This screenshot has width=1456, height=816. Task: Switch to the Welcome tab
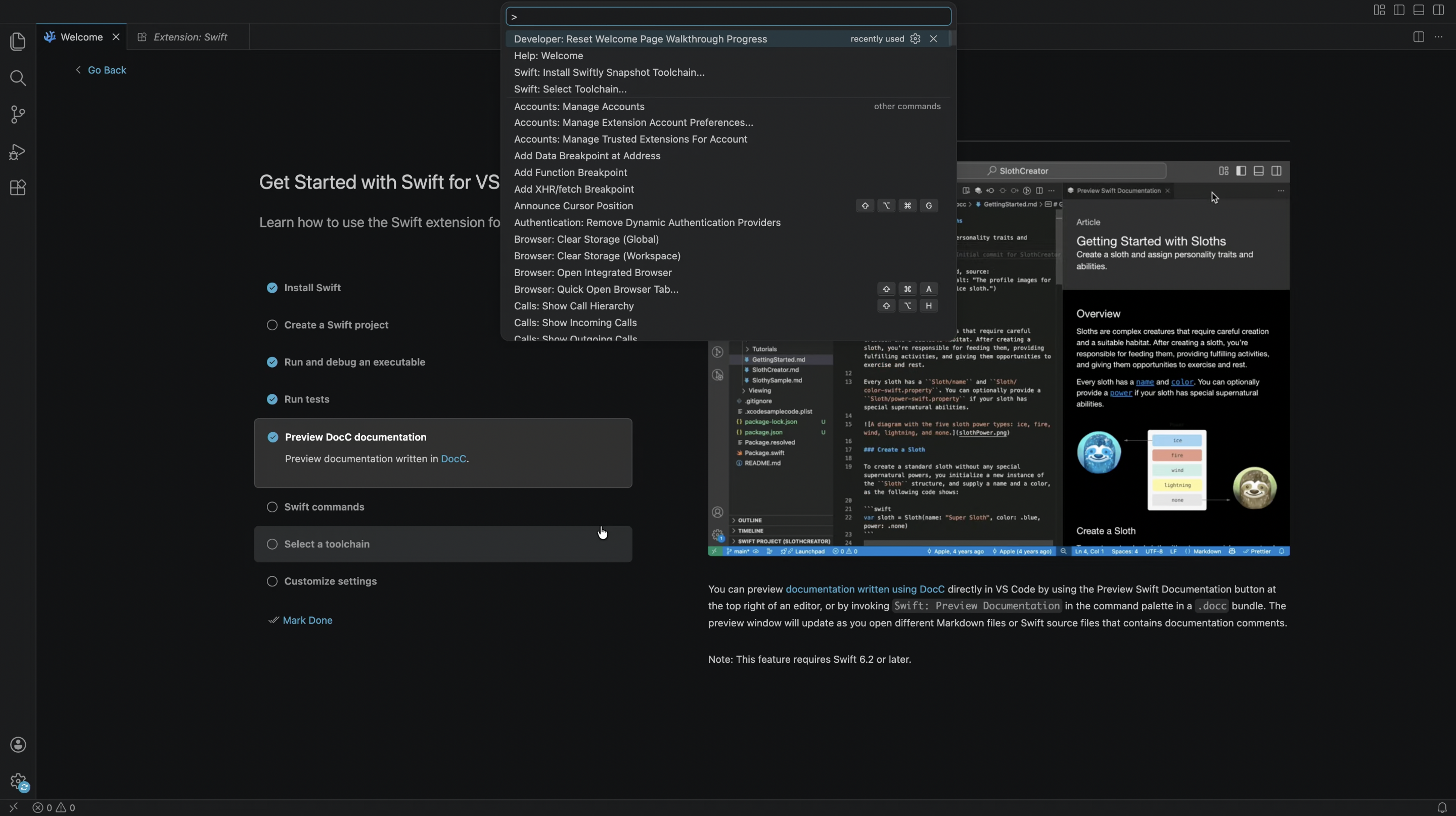point(81,37)
